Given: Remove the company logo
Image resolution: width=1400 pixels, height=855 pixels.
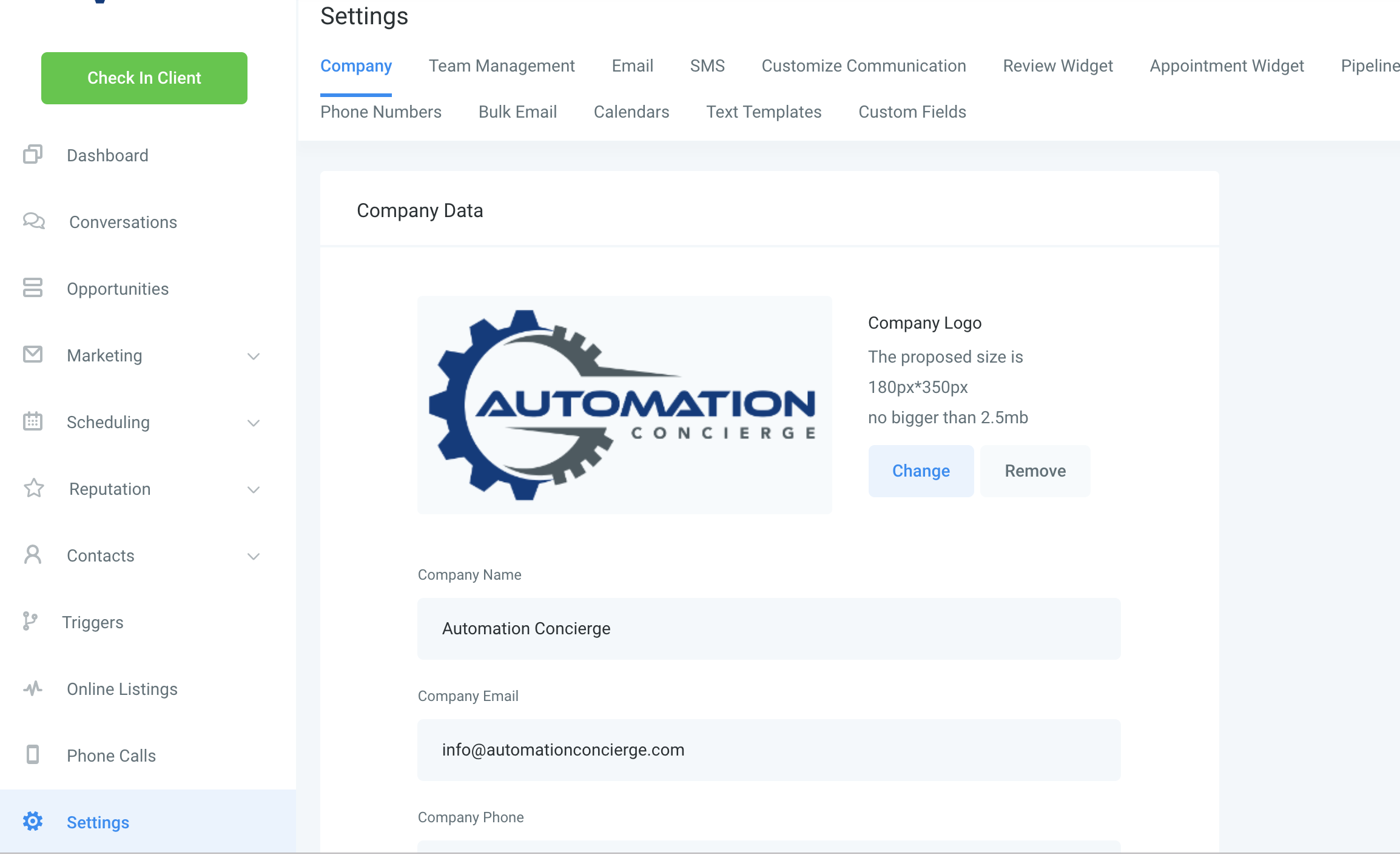Looking at the screenshot, I should tap(1035, 471).
